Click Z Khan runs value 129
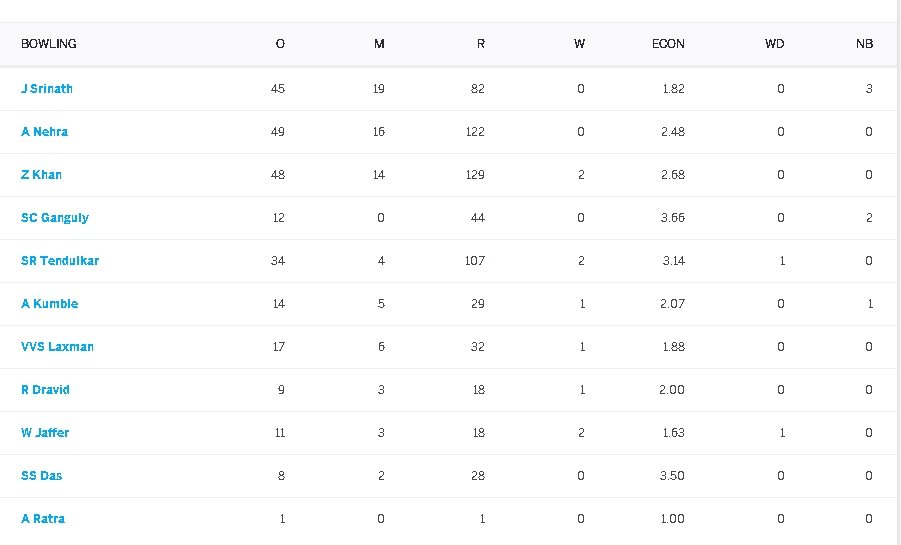This screenshot has height=545, width=901. [x=475, y=175]
